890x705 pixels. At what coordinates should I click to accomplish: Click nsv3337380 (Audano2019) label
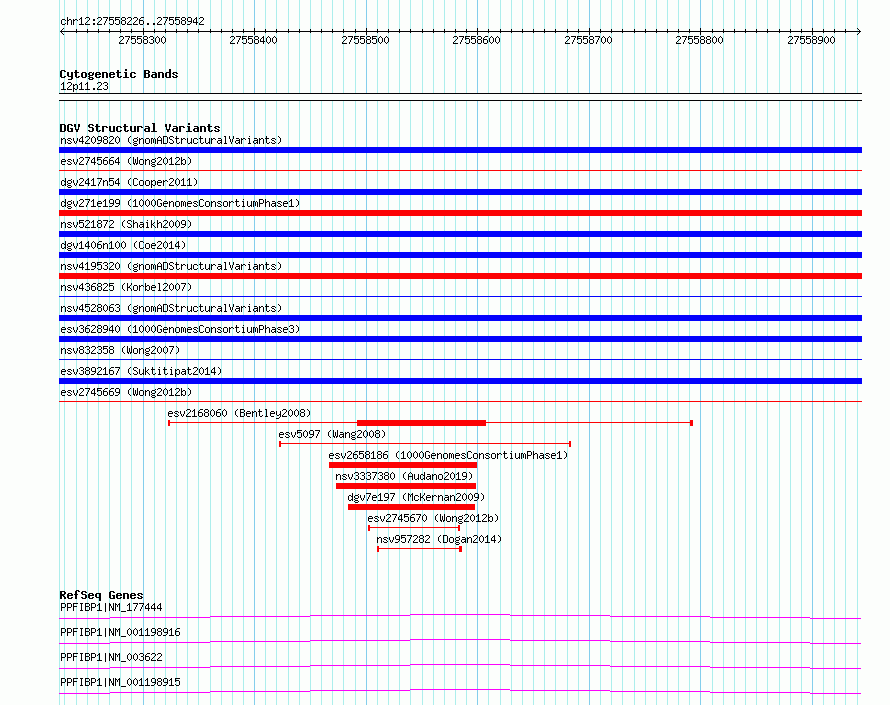point(404,476)
